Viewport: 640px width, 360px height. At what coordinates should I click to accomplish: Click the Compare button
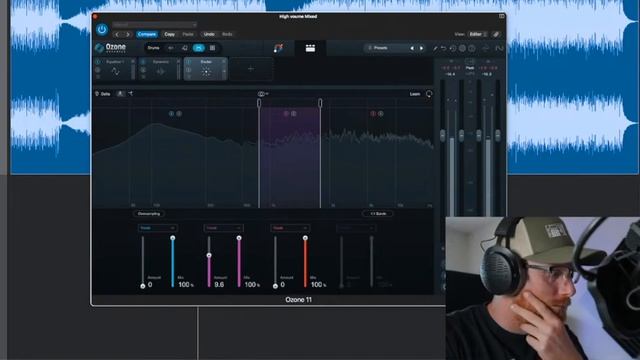pos(147,34)
